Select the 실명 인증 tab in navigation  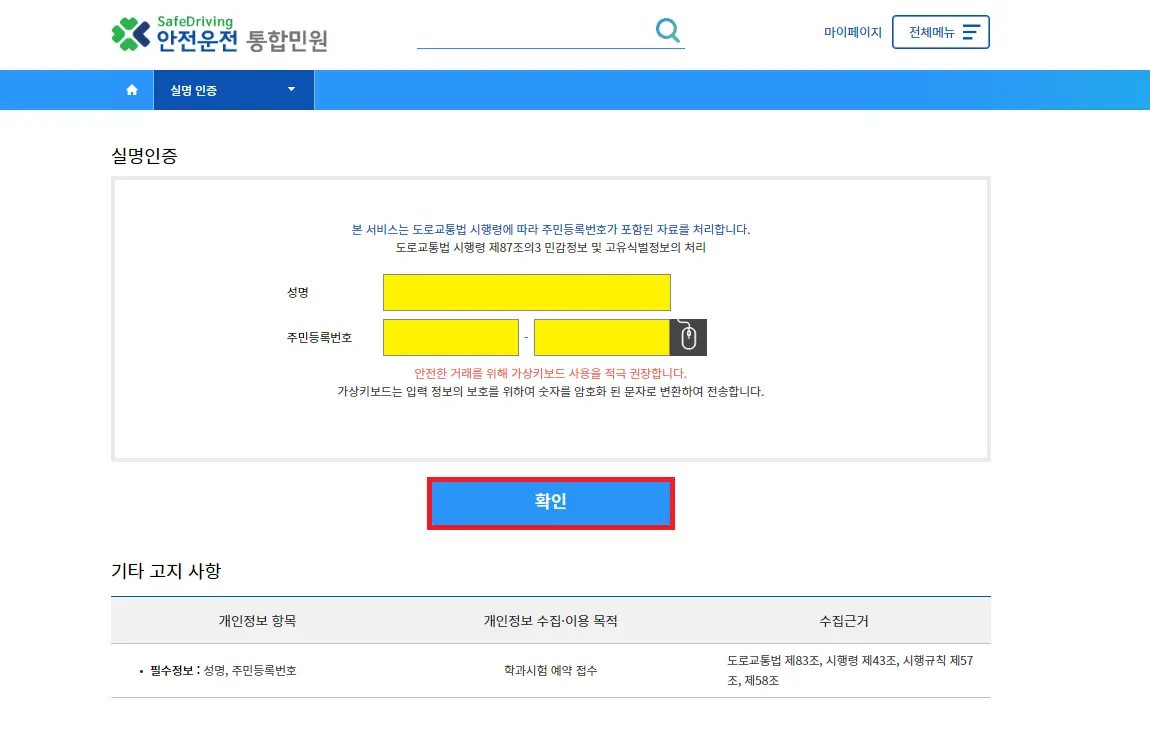(224, 89)
